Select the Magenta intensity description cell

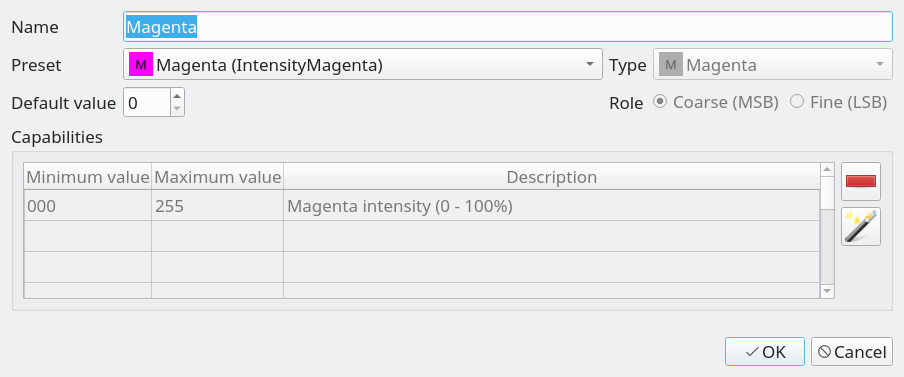click(551, 205)
